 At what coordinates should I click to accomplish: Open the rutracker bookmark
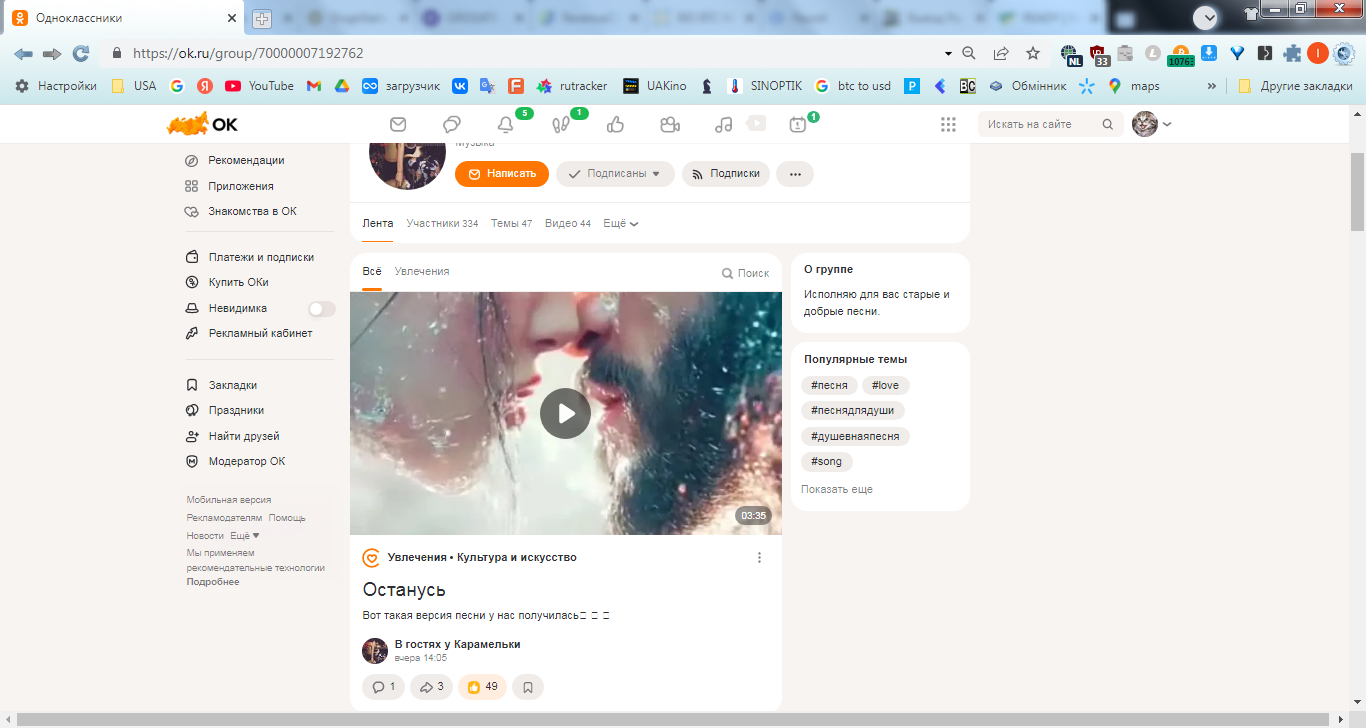pyautogui.click(x=571, y=86)
